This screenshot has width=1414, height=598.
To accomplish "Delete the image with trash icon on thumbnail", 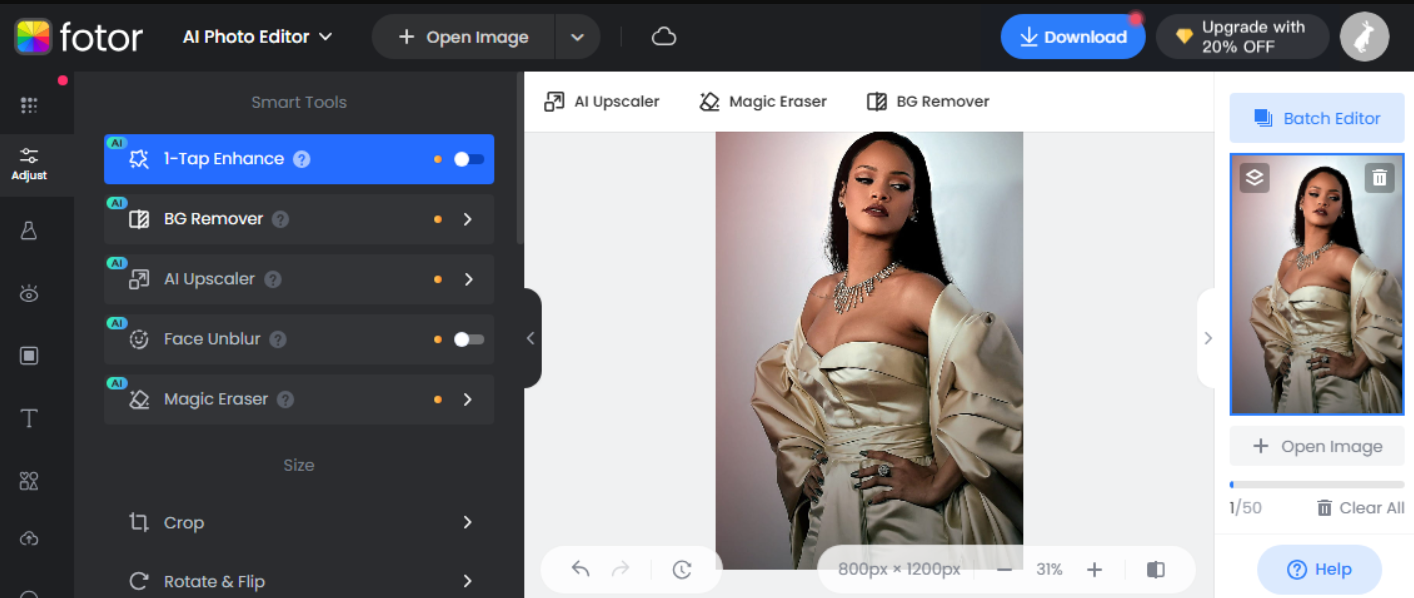I will [1380, 178].
